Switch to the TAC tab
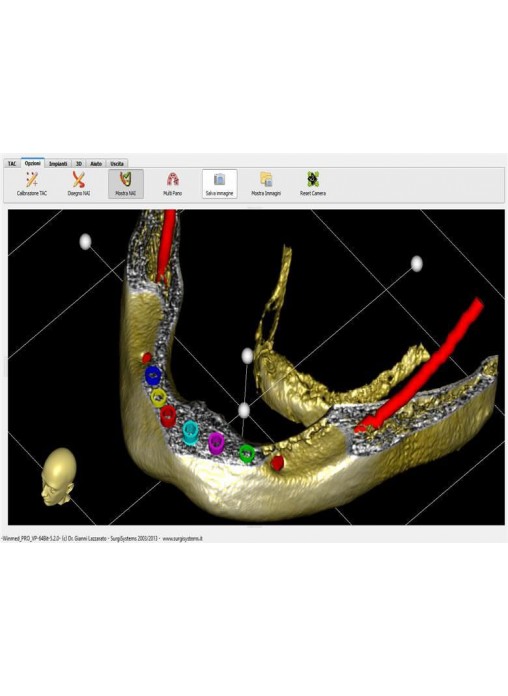 [x=12, y=164]
